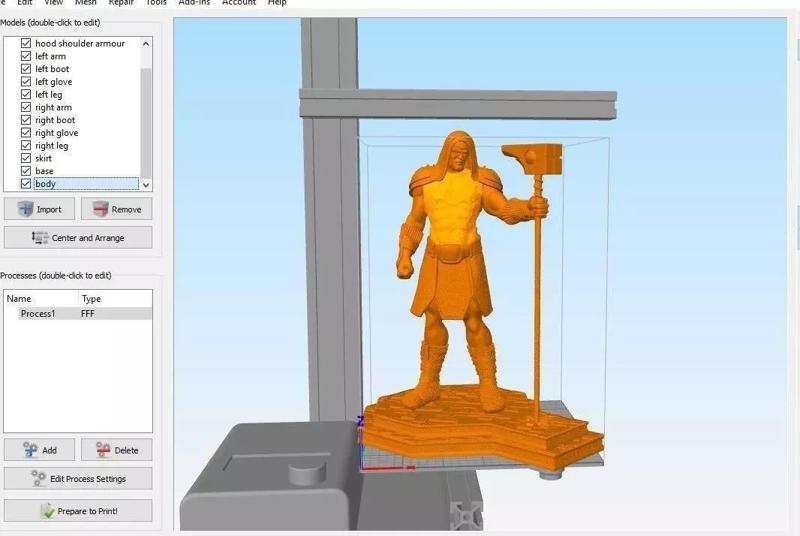Uncheck the right boot checkbox
The height and width of the screenshot is (536, 800).
(x=26, y=120)
